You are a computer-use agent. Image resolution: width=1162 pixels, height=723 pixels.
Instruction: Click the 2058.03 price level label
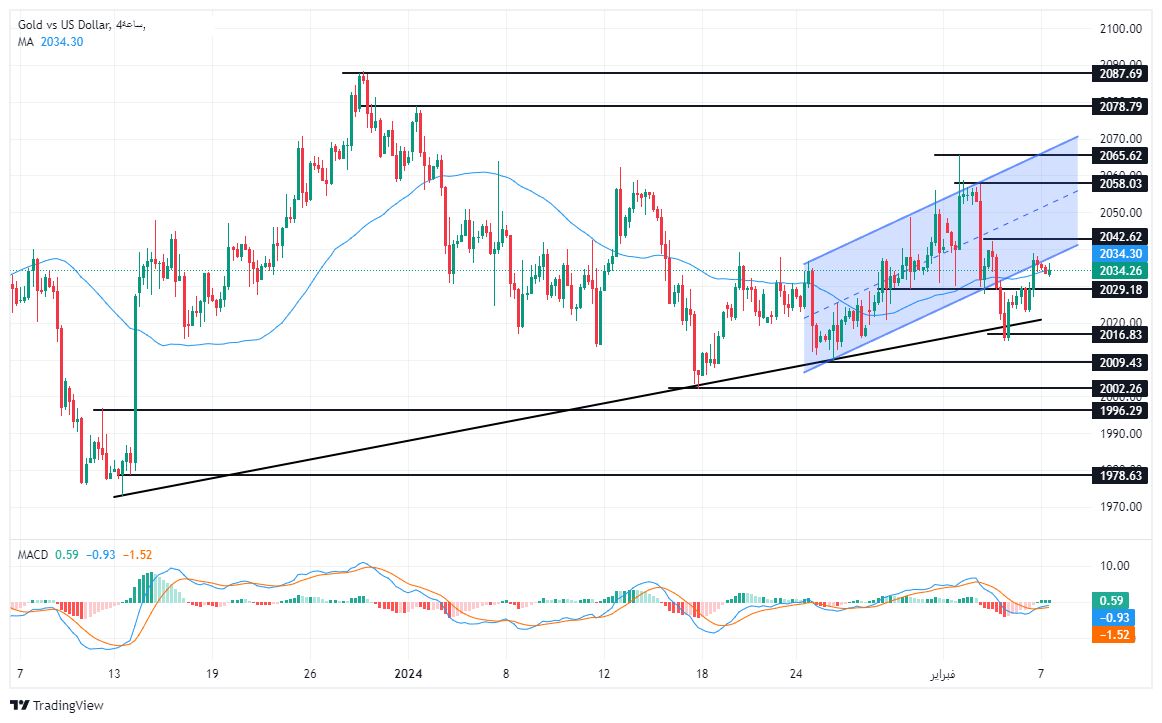(x=1120, y=183)
